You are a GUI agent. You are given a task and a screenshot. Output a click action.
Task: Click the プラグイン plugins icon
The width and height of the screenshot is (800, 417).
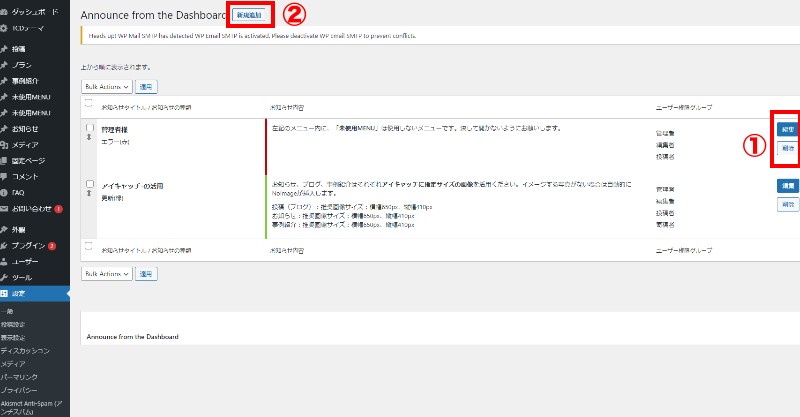[6, 245]
